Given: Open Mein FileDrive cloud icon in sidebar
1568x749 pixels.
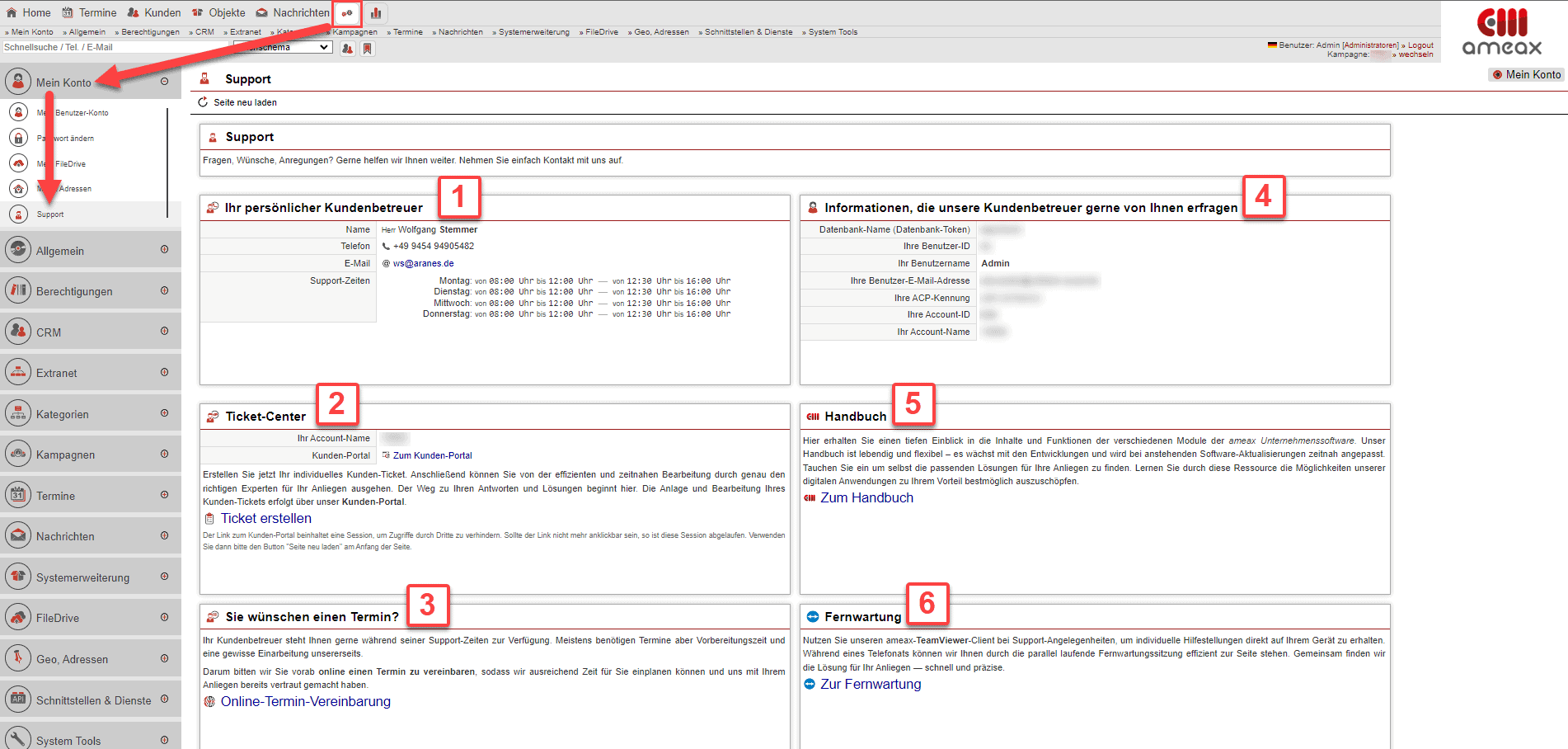Looking at the screenshot, I should [x=18, y=163].
